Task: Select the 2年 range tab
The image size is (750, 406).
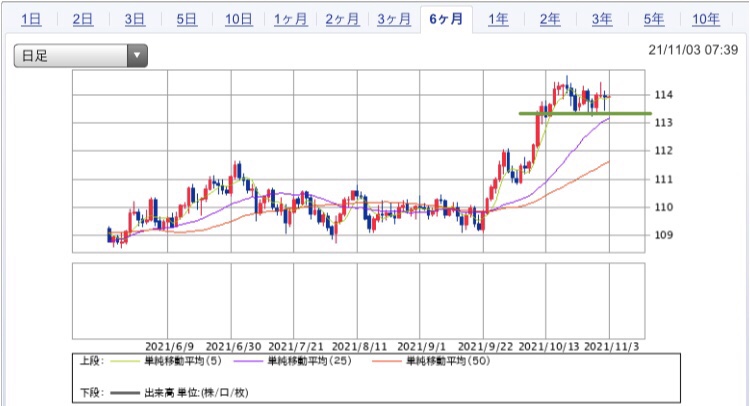Action: (x=550, y=20)
